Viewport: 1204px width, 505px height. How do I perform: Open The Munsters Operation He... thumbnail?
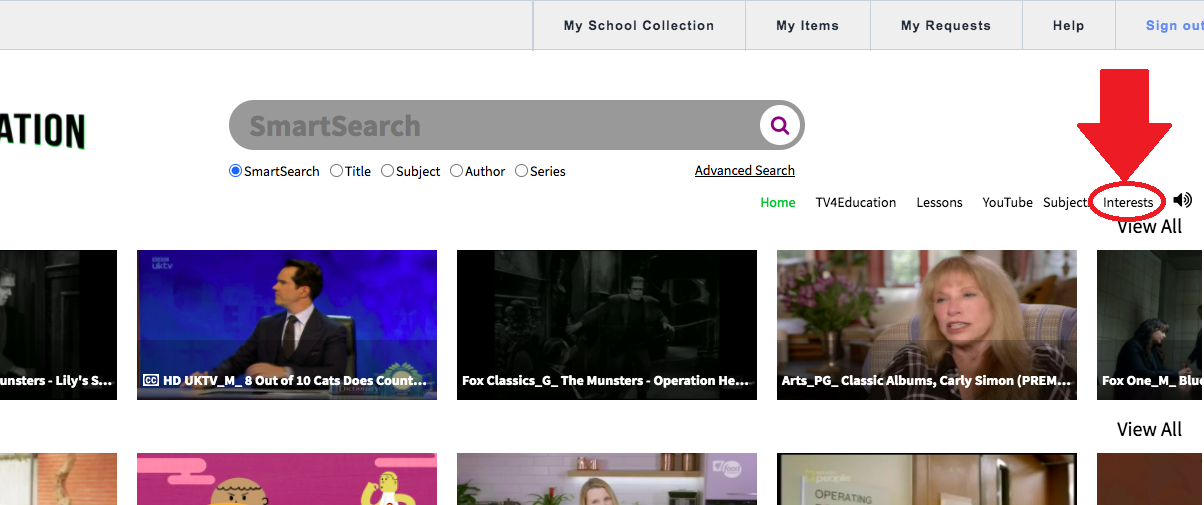[607, 325]
